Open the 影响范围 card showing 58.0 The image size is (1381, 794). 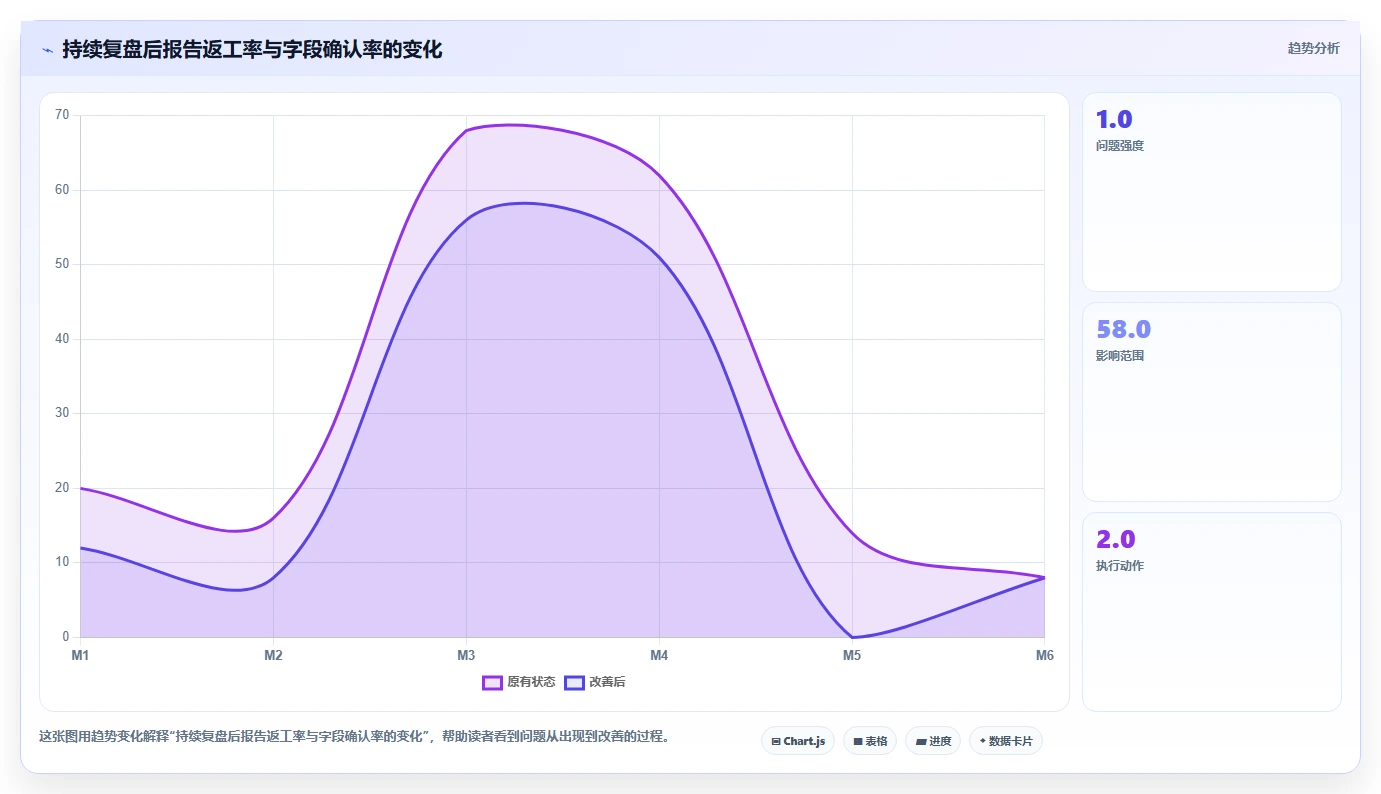tap(1211, 402)
